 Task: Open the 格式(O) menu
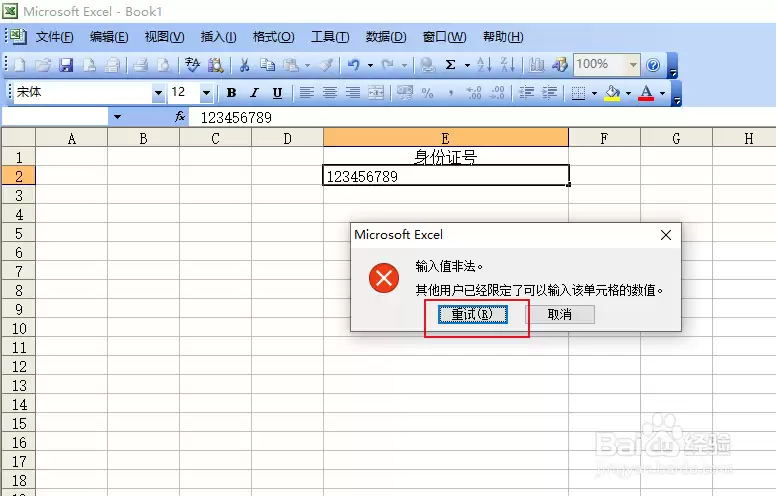274,37
